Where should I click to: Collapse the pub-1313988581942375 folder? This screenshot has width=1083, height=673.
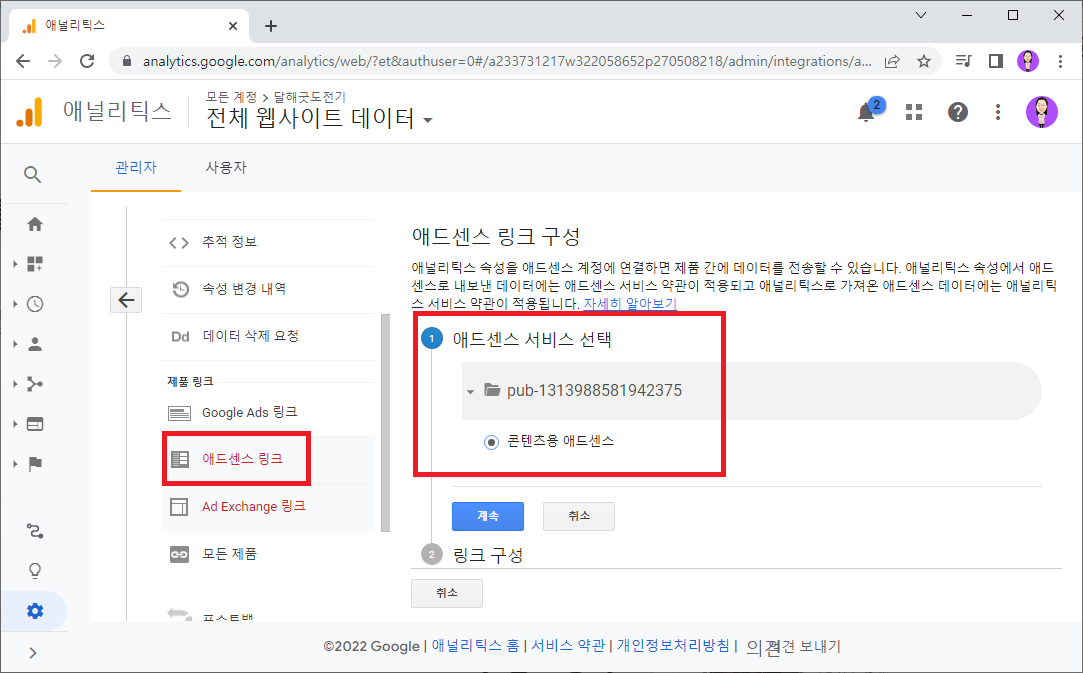(470, 392)
